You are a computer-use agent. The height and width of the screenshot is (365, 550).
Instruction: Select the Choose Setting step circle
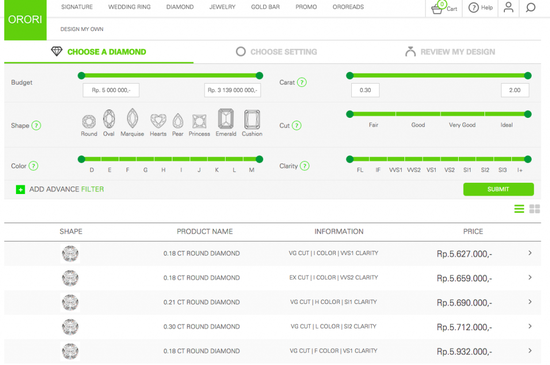[241, 52]
